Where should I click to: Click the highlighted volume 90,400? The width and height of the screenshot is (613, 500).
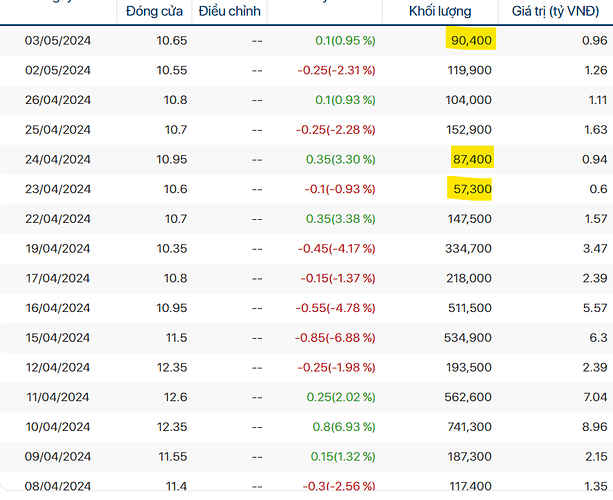coord(470,40)
